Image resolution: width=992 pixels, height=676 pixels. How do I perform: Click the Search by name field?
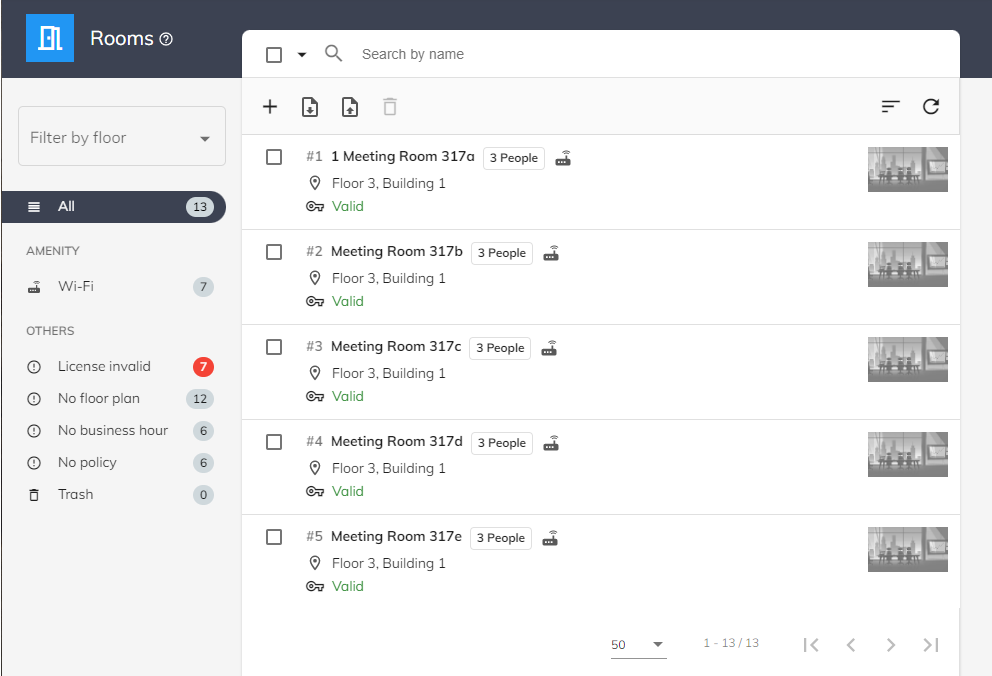coord(600,54)
